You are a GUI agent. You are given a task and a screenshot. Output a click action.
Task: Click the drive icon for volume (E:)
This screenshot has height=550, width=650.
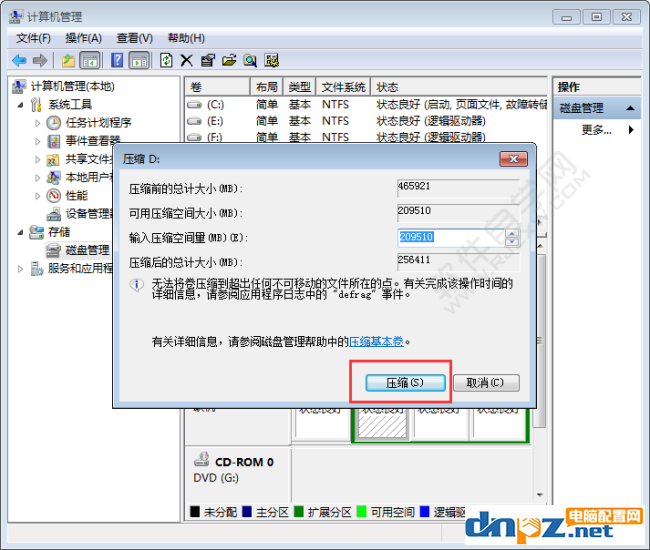click(194, 121)
